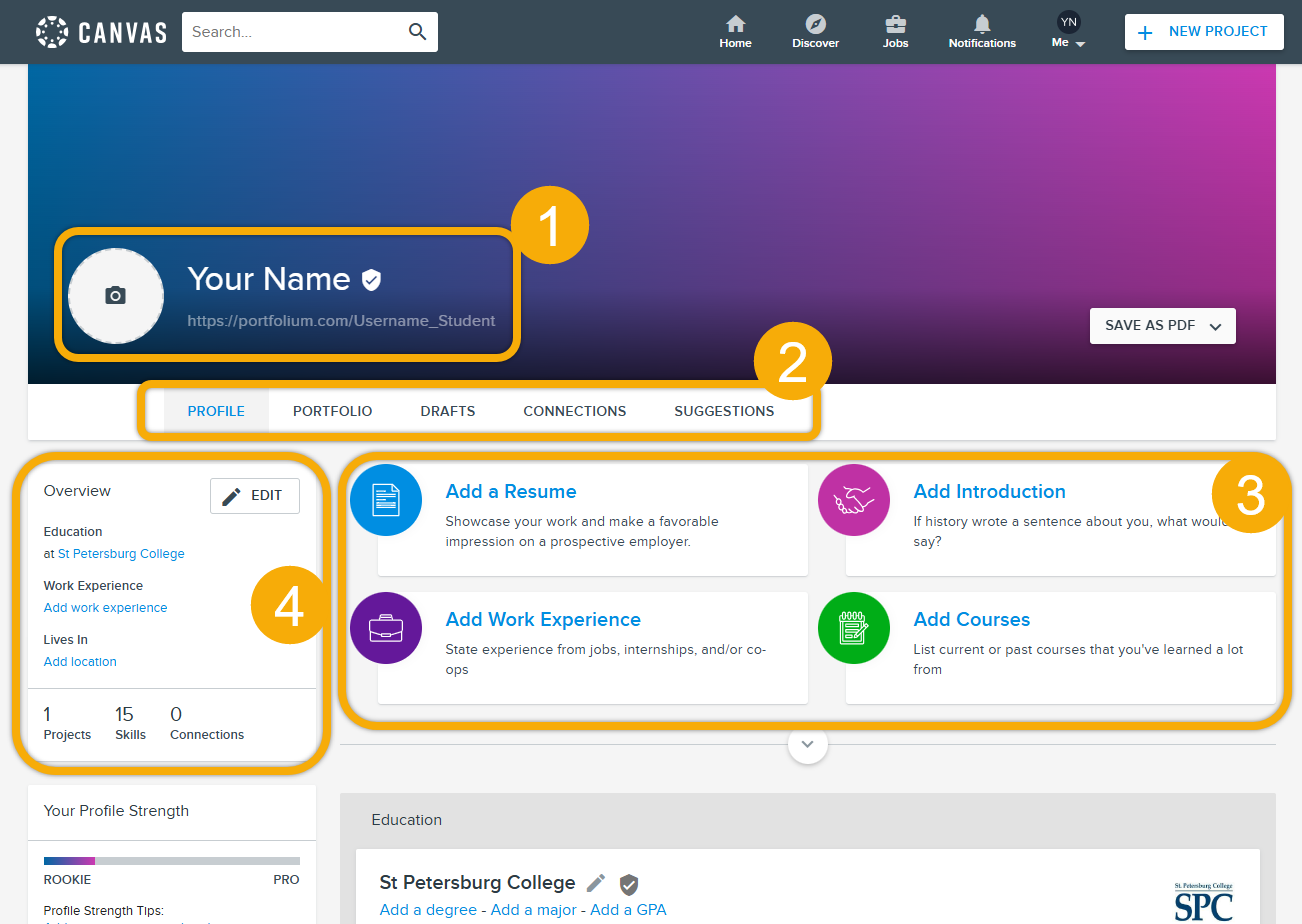Screen dimensions: 1302x924
Task: Click the New Project button
Action: (1203, 32)
